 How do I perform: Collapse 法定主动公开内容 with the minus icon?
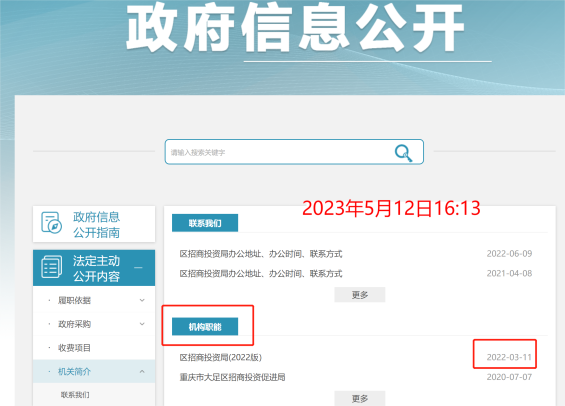point(138,268)
